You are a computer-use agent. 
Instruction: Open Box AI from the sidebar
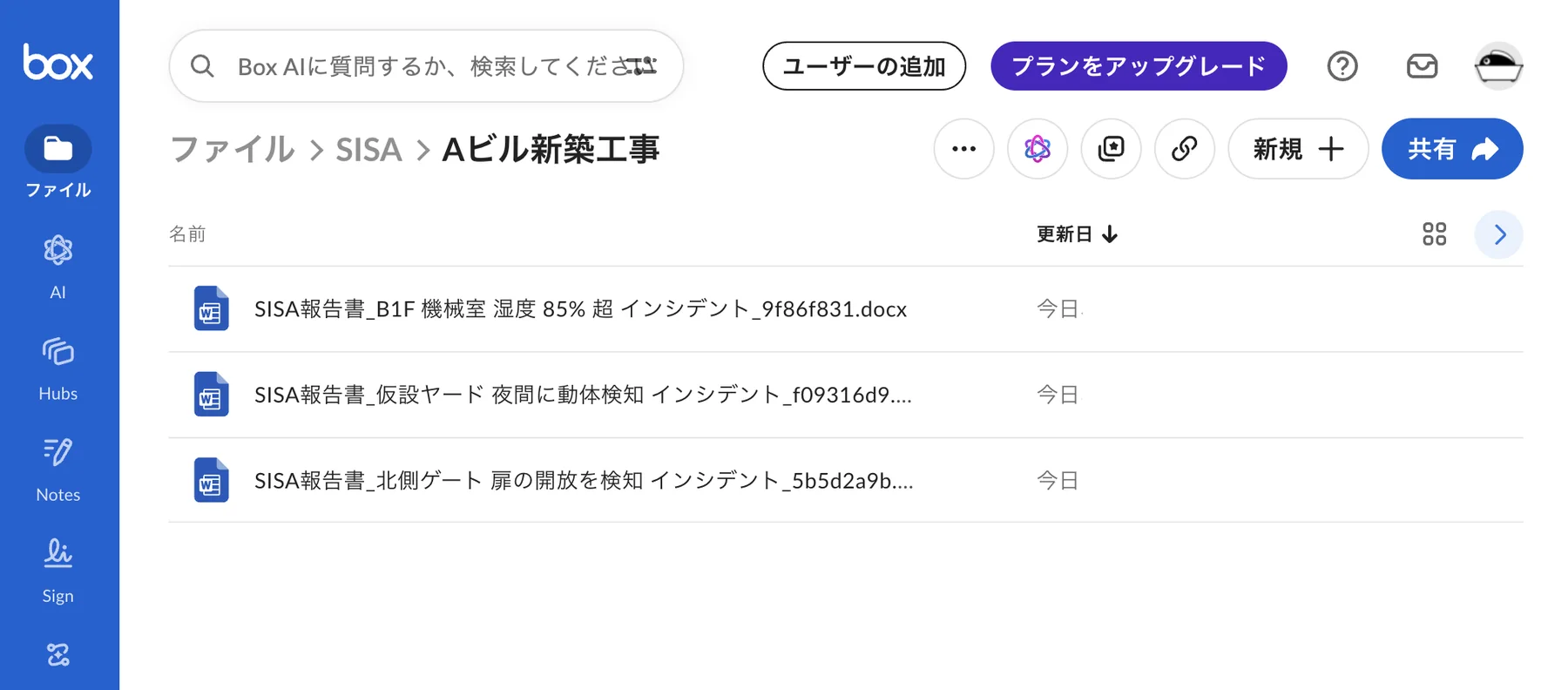pyautogui.click(x=57, y=267)
